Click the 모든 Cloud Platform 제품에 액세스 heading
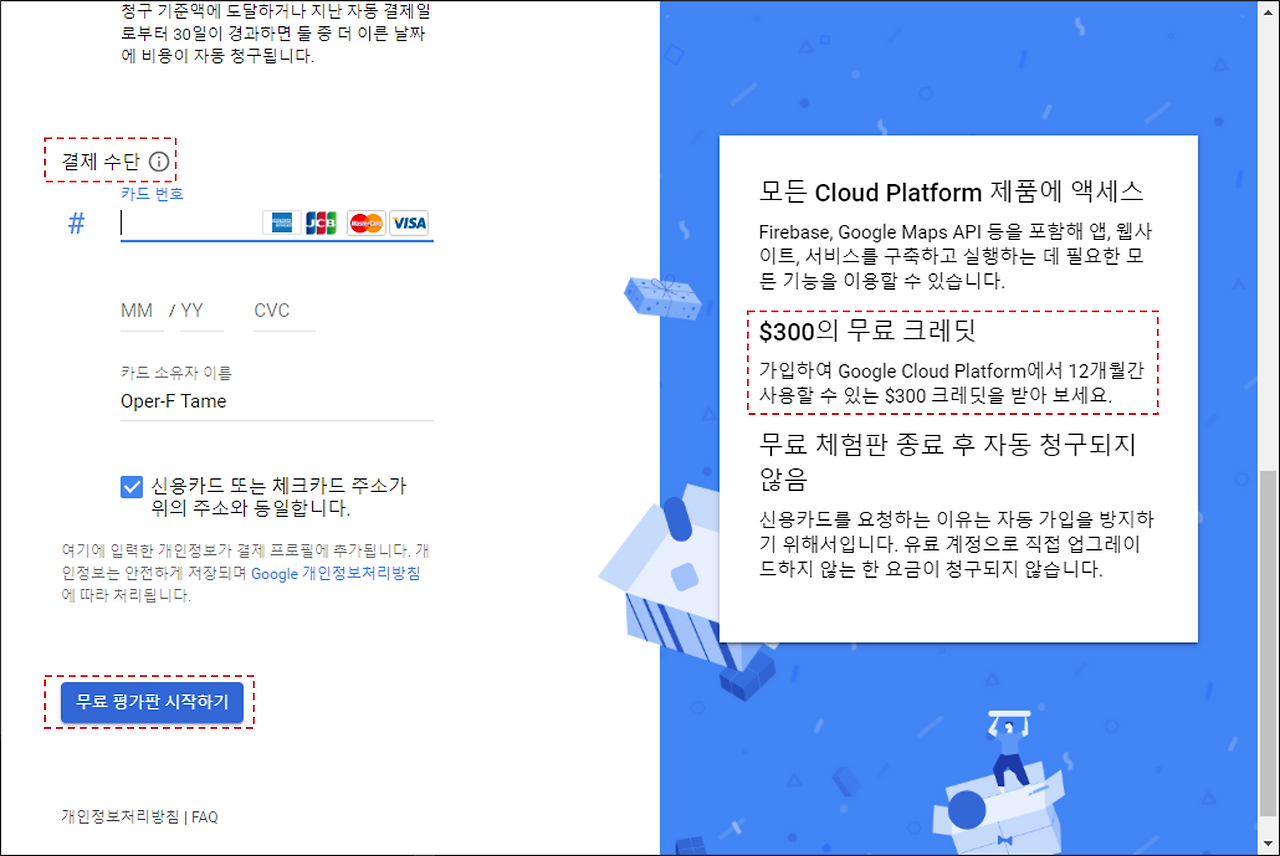The height and width of the screenshot is (856, 1280). 951,192
